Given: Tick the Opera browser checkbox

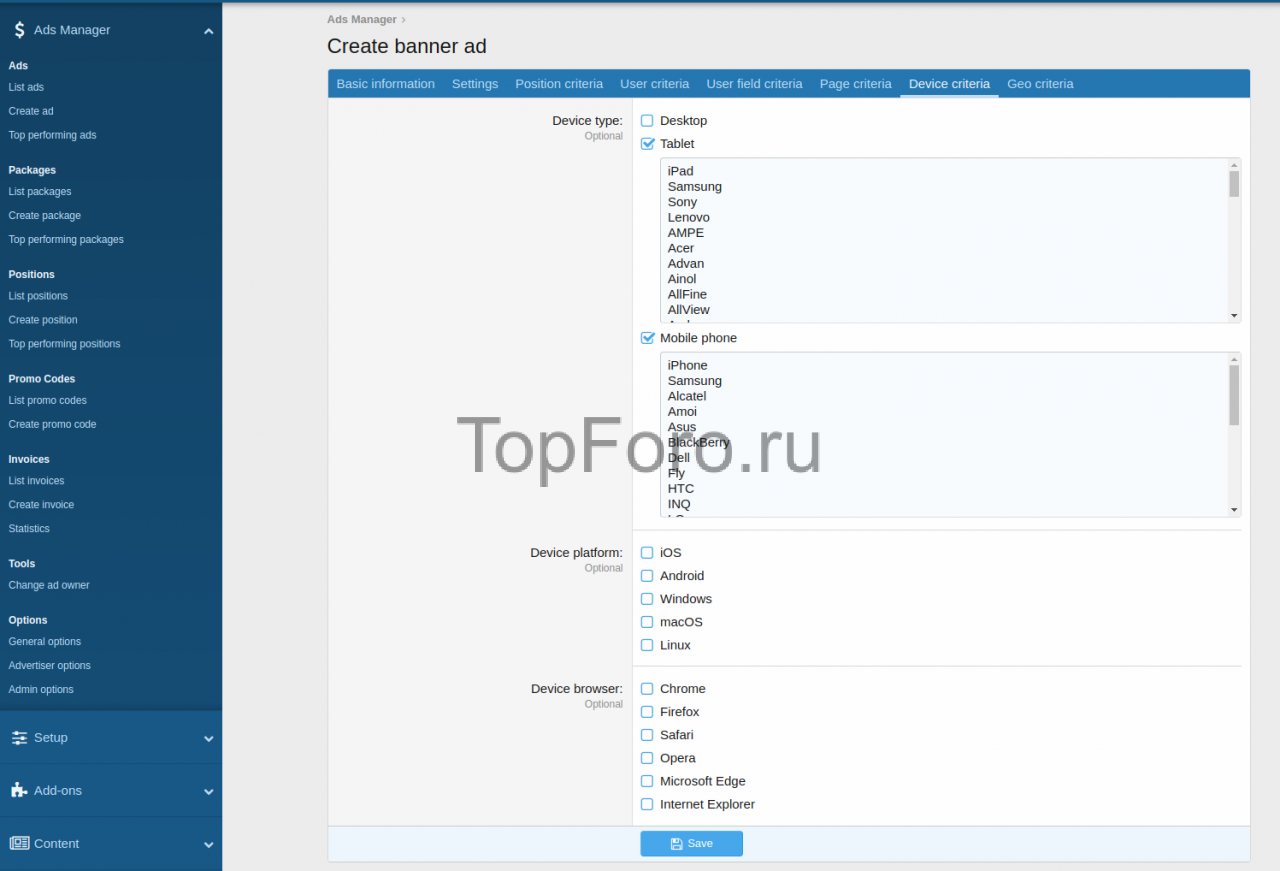Looking at the screenshot, I should click(647, 758).
